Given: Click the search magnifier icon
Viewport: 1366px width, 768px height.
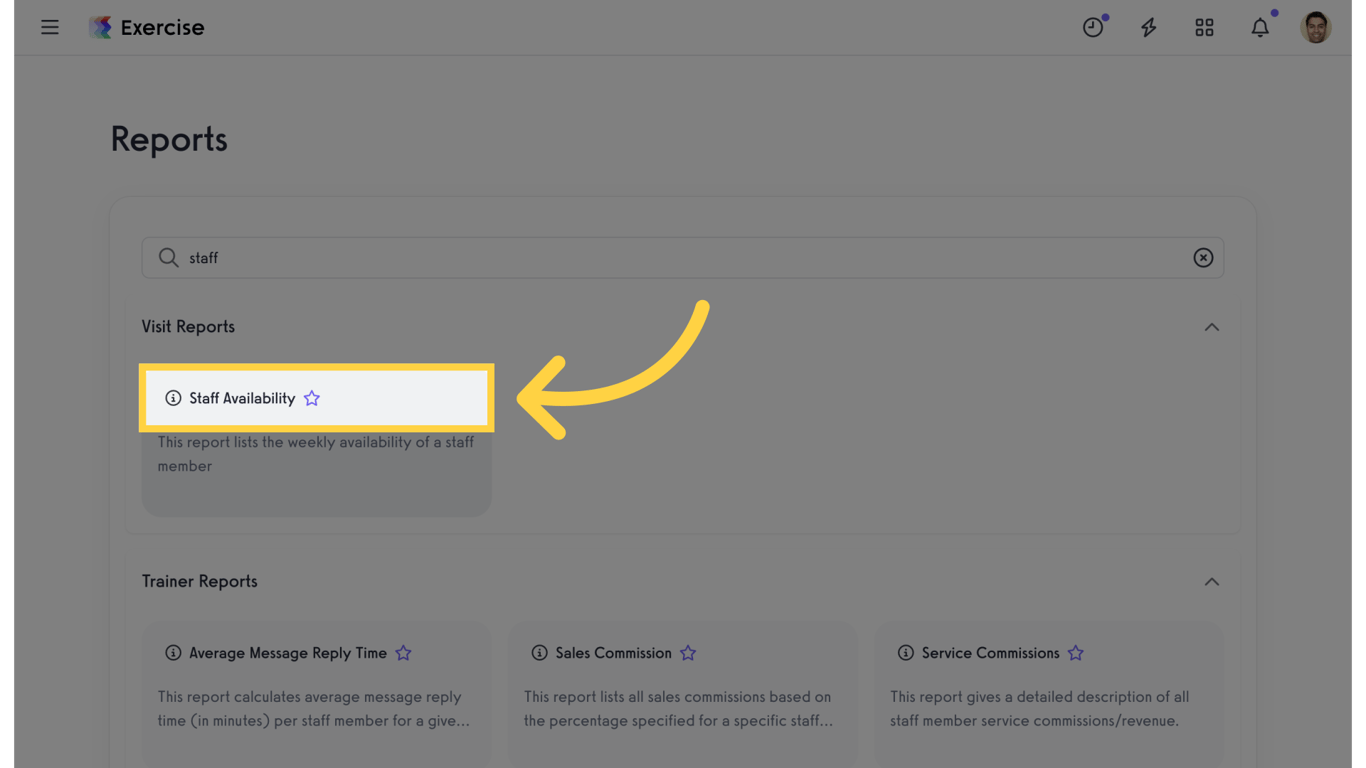Looking at the screenshot, I should tap(168, 258).
